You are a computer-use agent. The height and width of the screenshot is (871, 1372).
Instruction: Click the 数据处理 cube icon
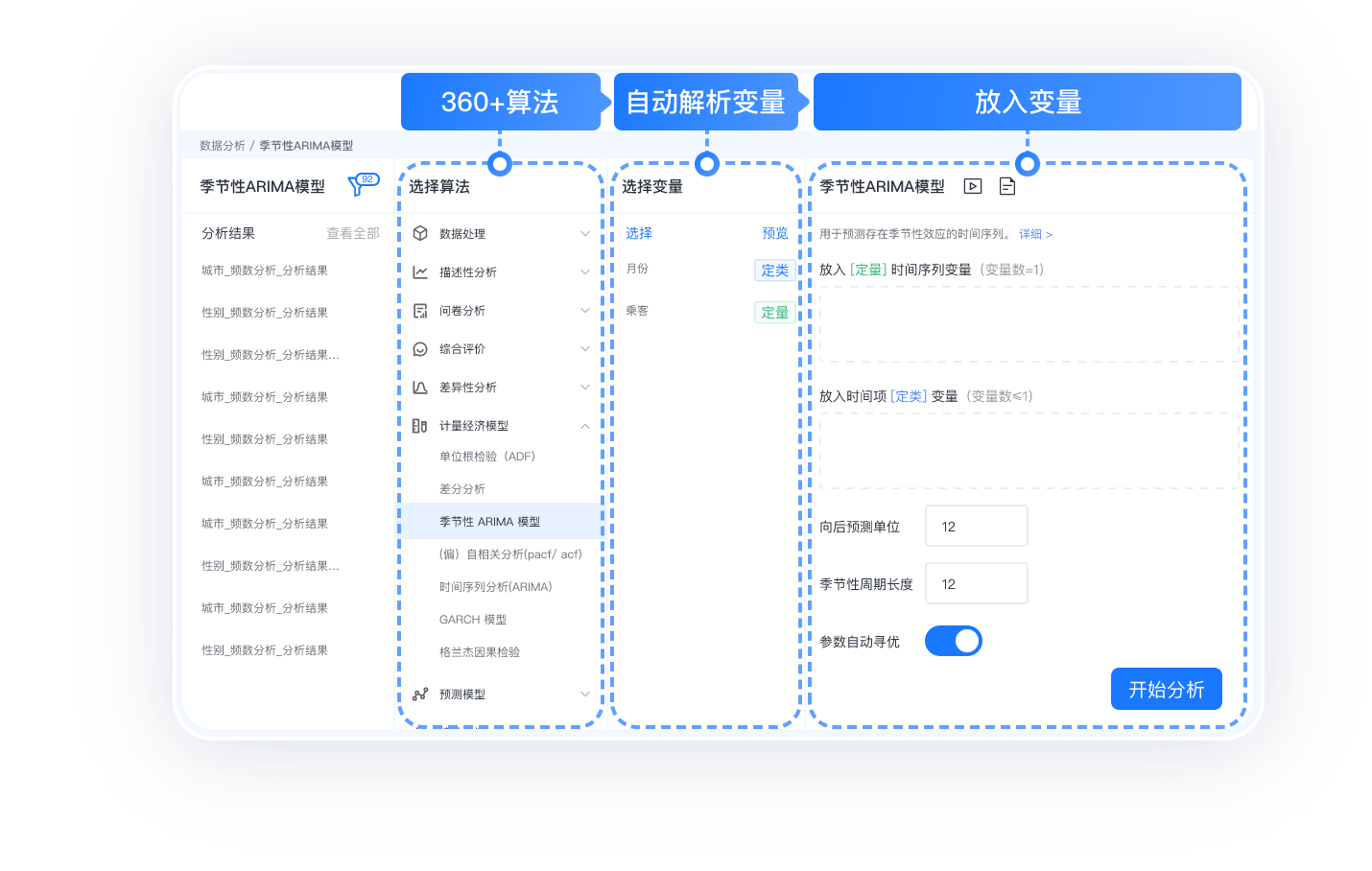tap(420, 233)
